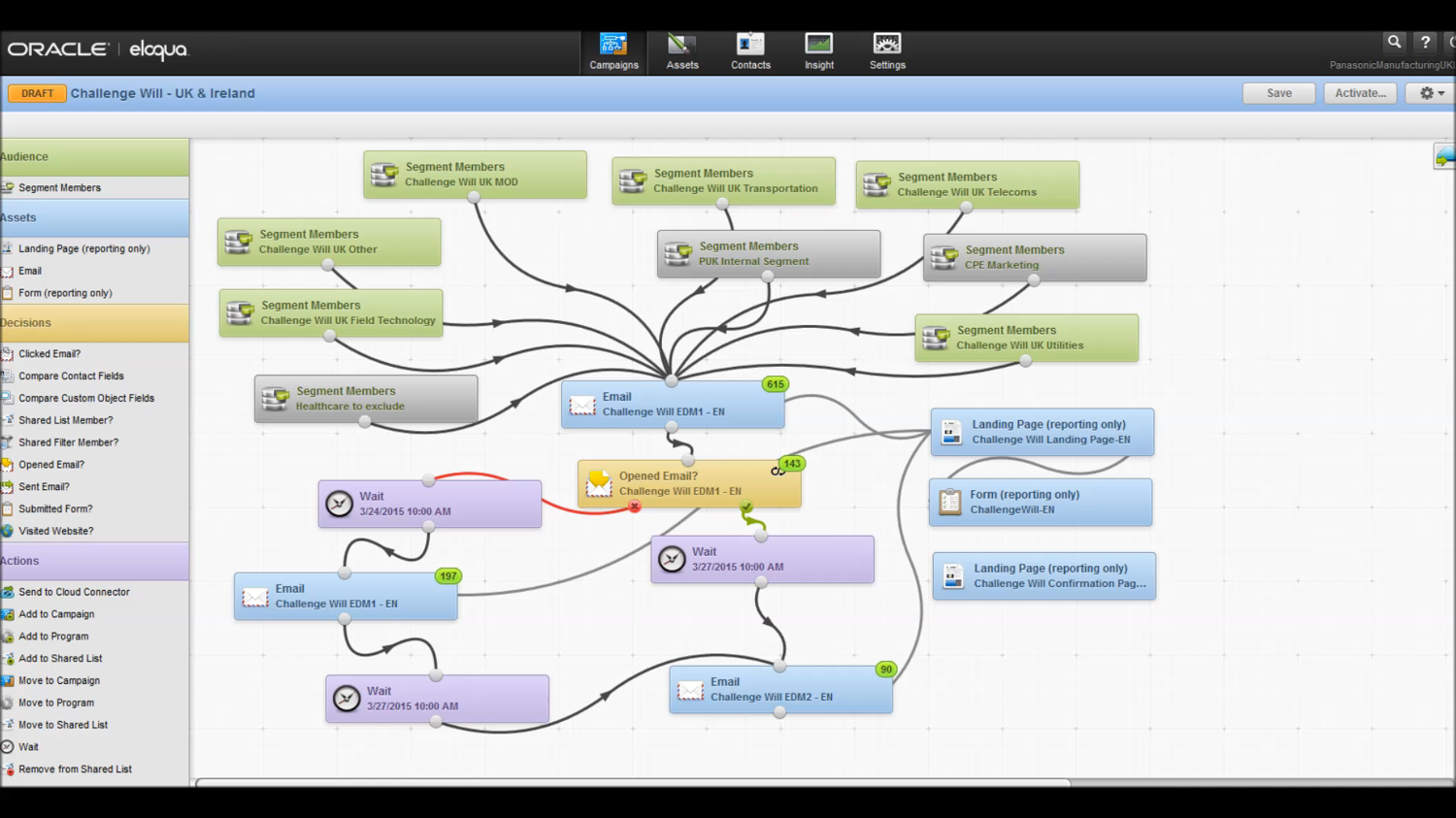Open the Campaigns section
The width and height of the screenshot is (1456, 818).
(x=613, y=51)
